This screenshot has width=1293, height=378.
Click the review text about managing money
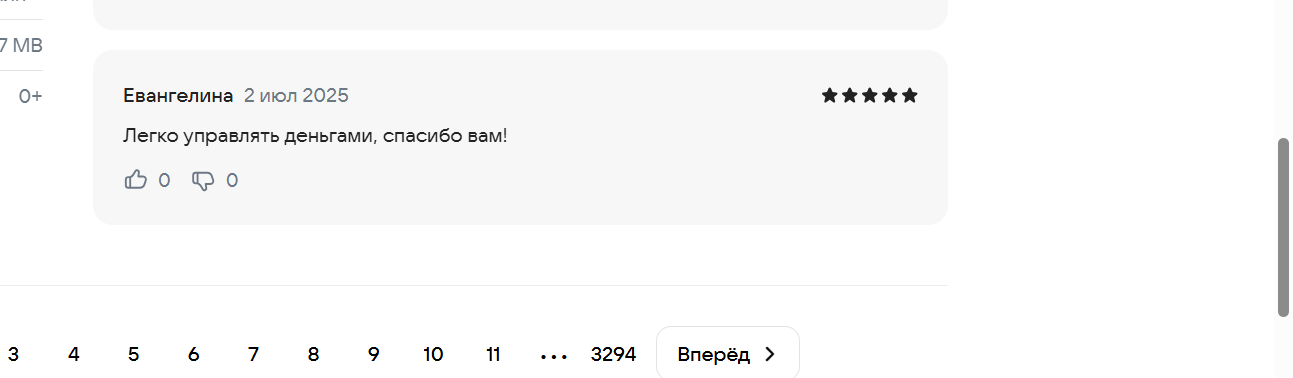click(315, 135)
